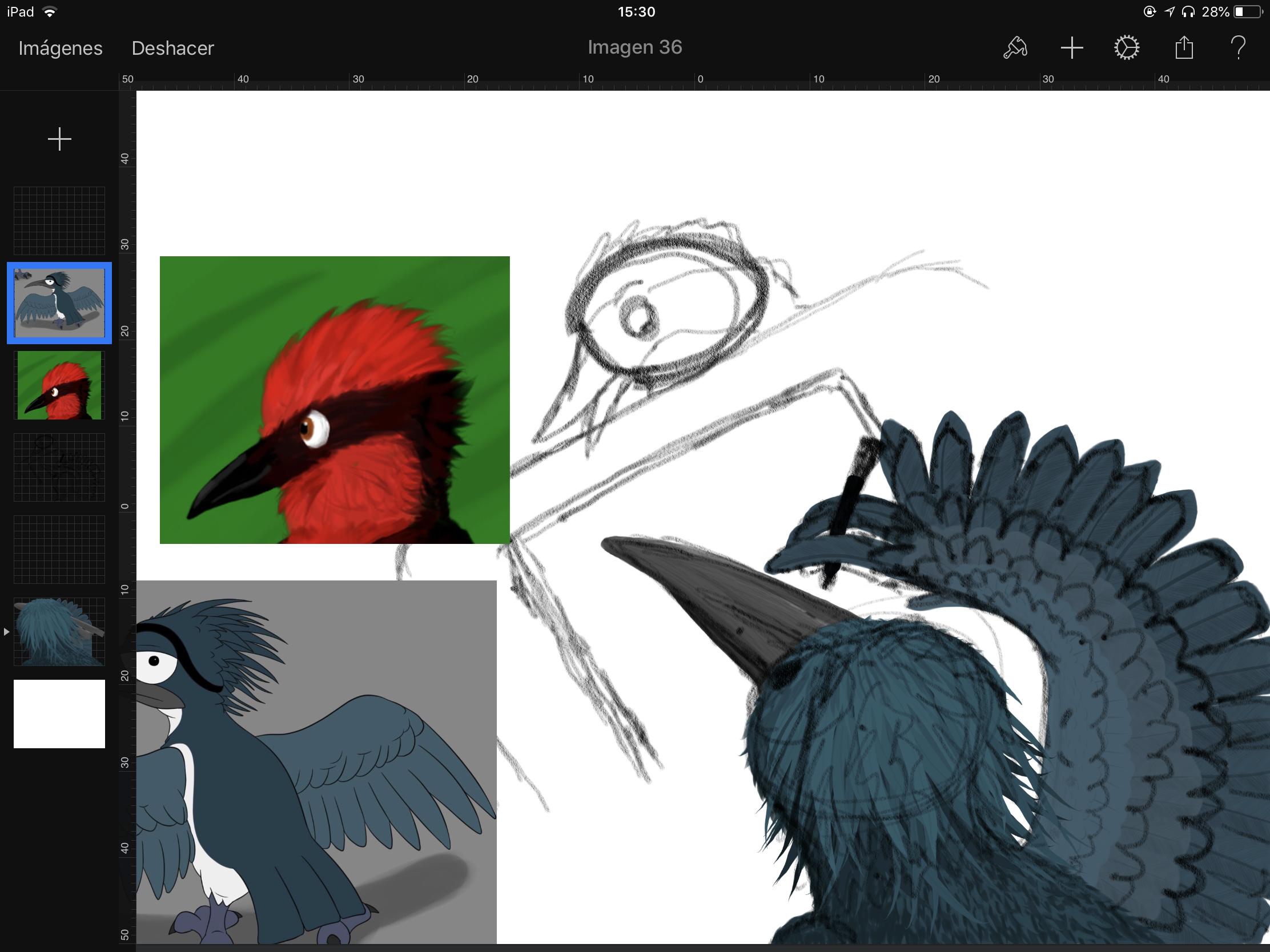Tap the red bird image on canvas
Viewport: 1270px width, 952px height.
point(334,400)
